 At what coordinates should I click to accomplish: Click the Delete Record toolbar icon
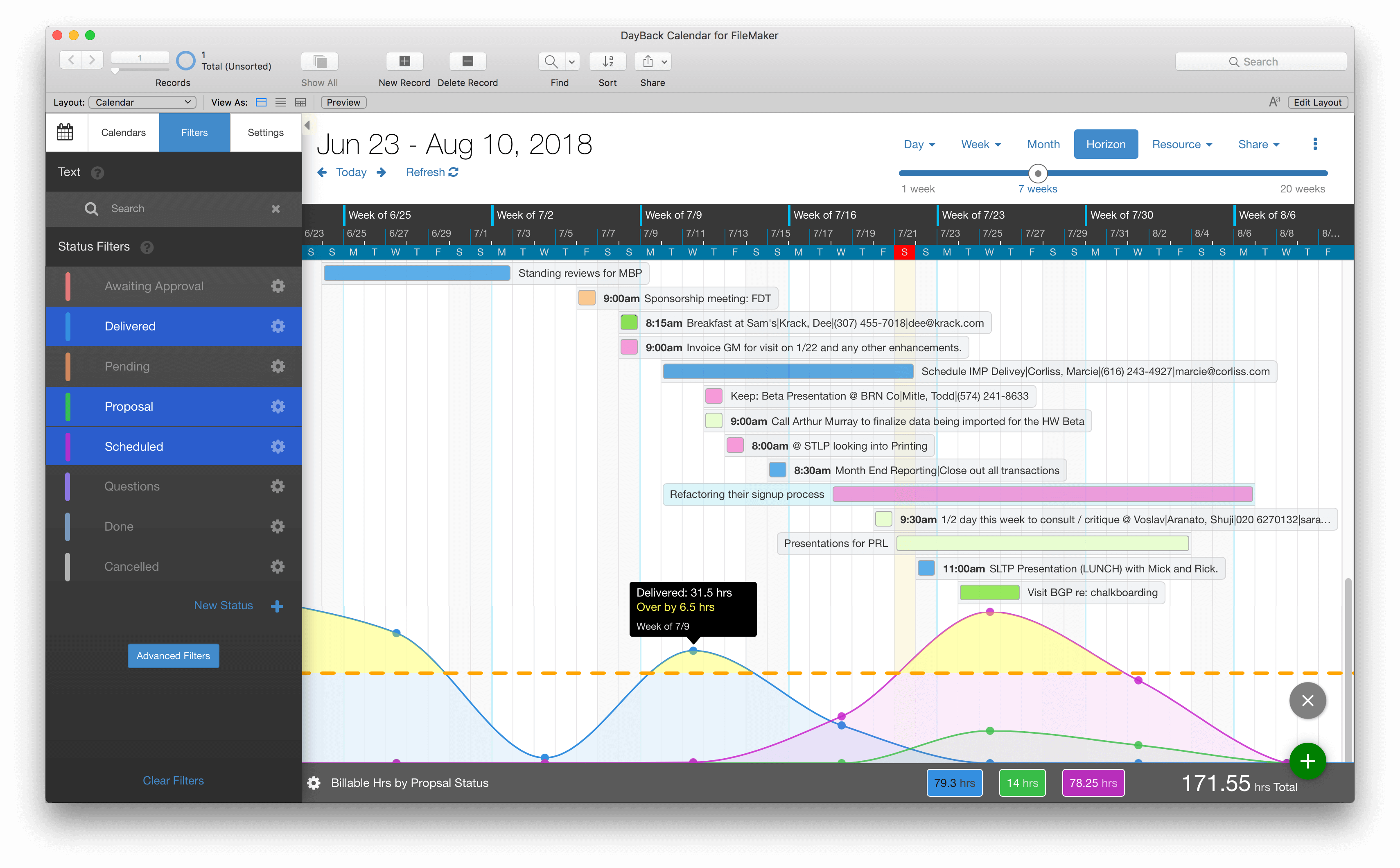tap(467, 61)
